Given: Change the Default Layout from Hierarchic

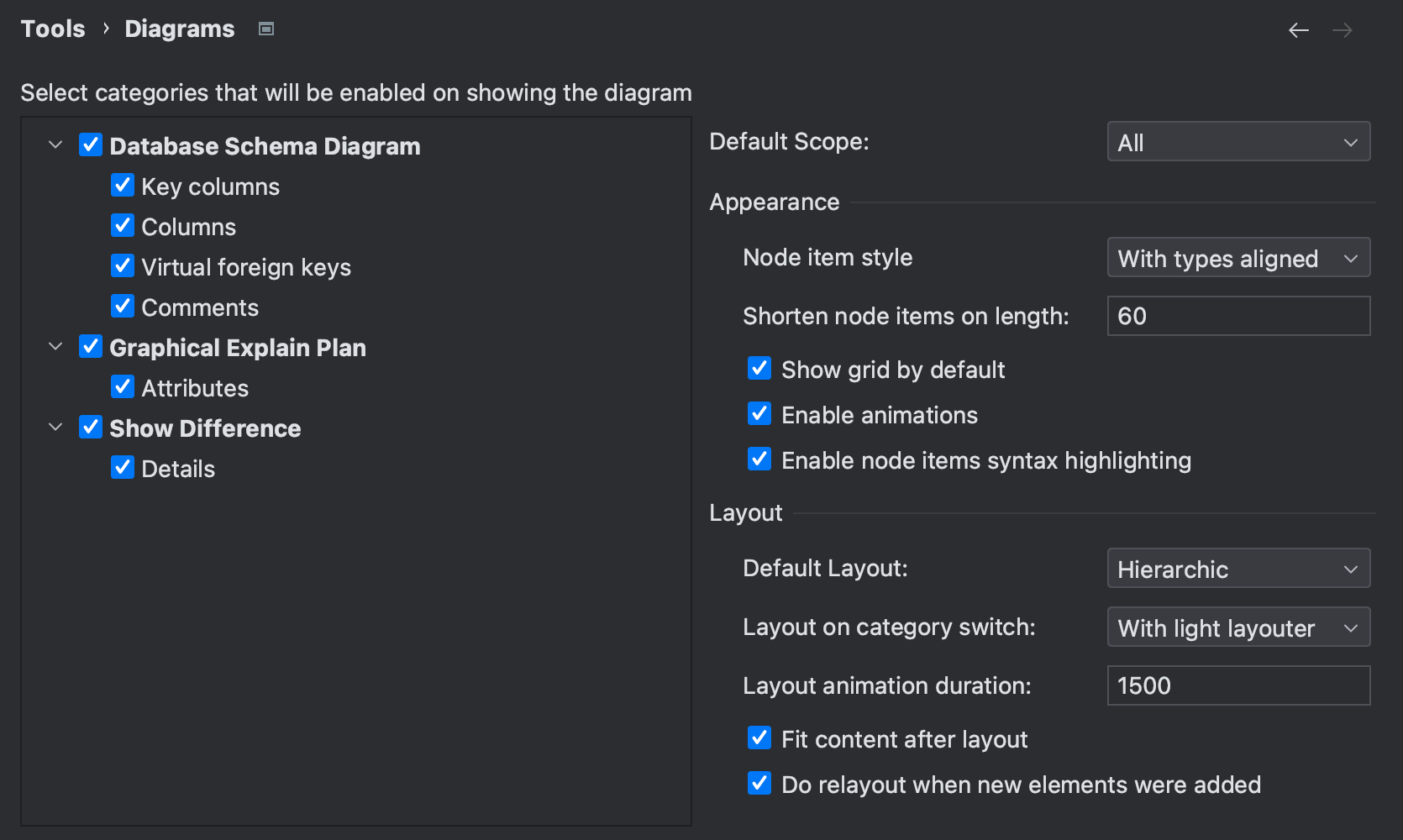Looking at the screenshot, I should click(x=1237, y=569).
